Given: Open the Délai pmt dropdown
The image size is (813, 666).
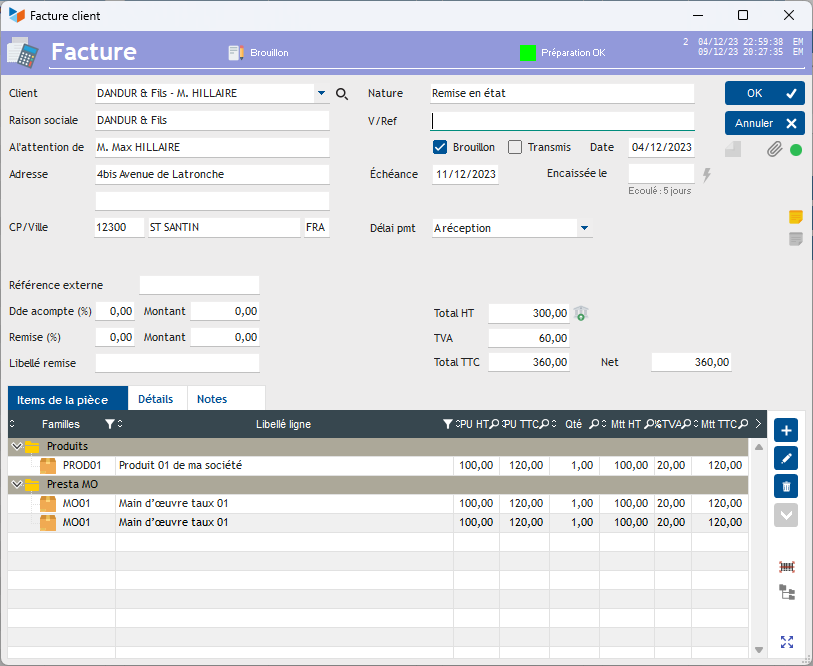Looking at the screenshot, I should [x=584, y=228].
